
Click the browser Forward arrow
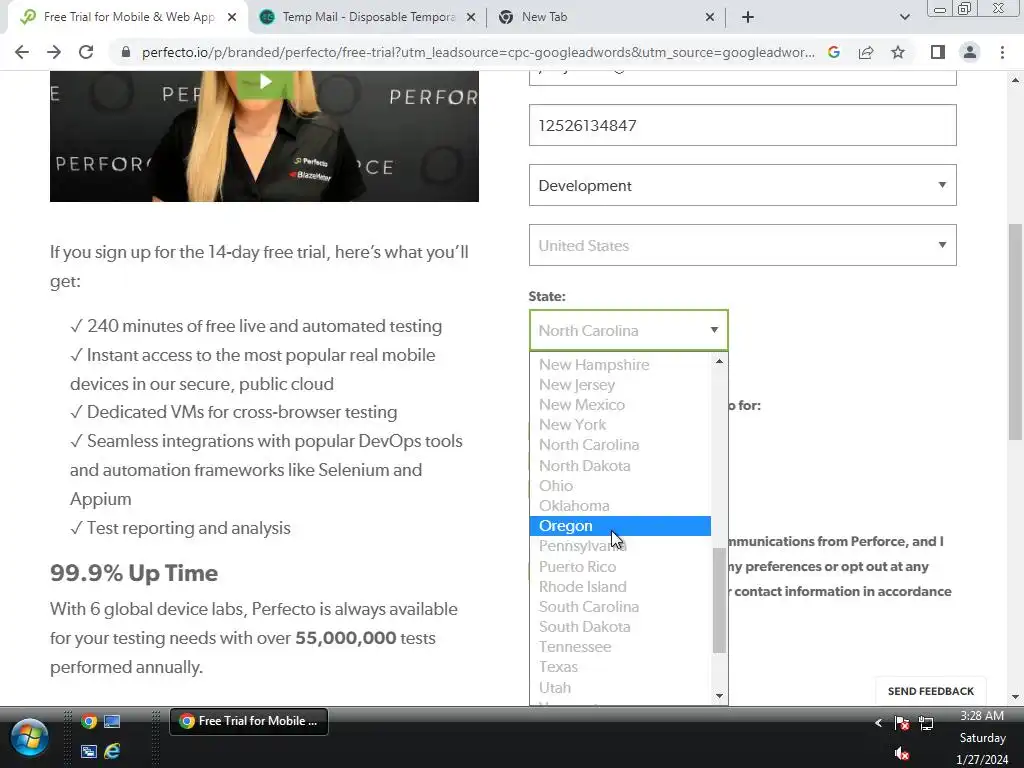tap(54, 52)
